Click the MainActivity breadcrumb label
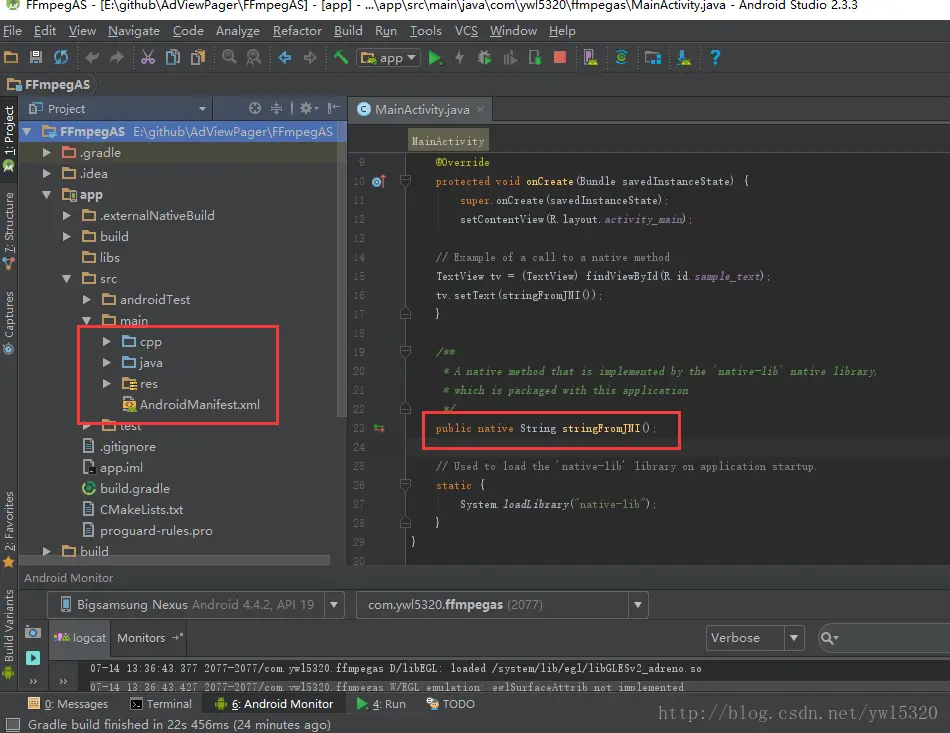 (x=448, y=141)
